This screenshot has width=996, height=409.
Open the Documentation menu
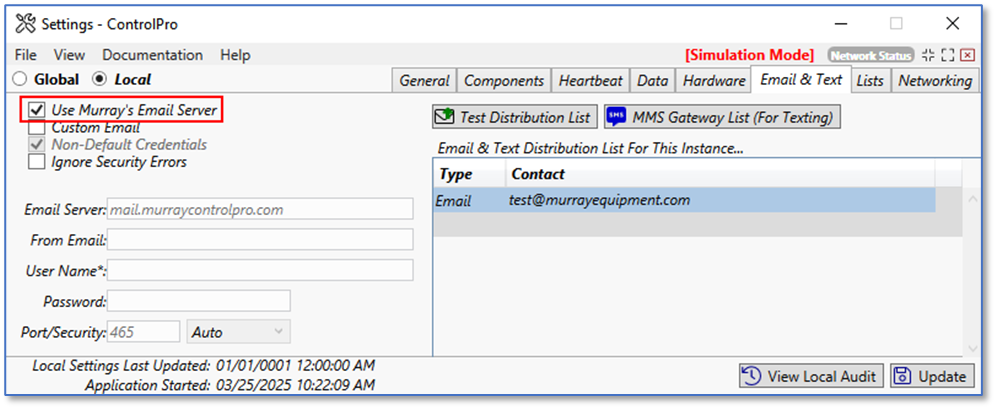(152, 55)
